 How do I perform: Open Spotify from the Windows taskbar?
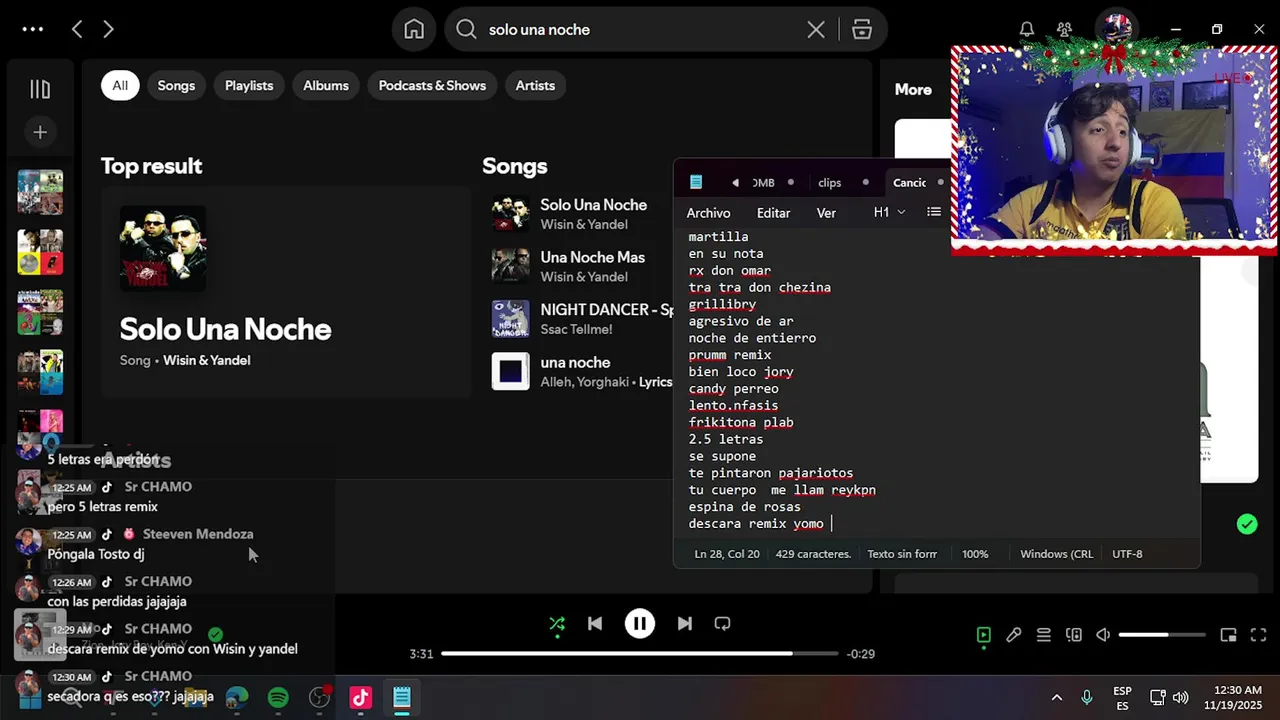pyautogui.click(x=278, y=698)
